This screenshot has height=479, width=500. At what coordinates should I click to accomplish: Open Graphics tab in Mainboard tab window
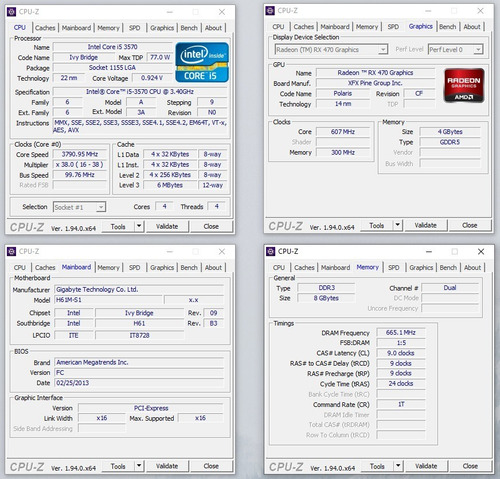point(162,267)
